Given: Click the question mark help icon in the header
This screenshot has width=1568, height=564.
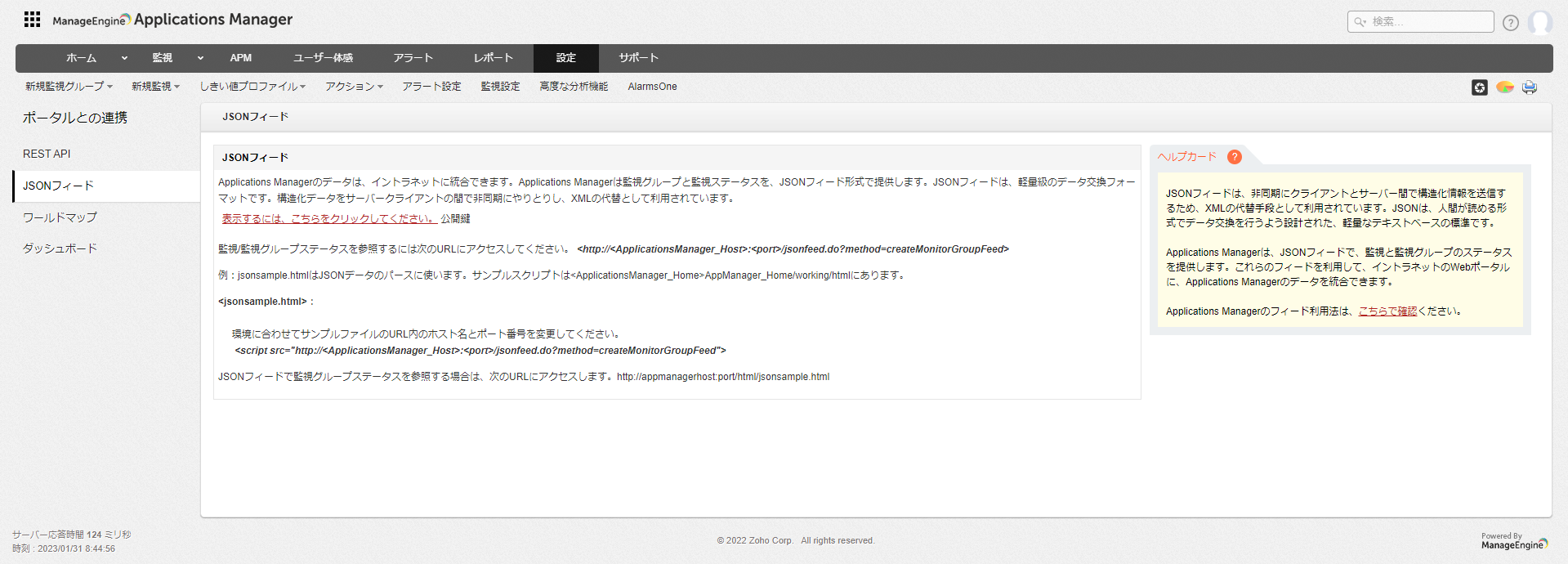Looking at the screenshot, I should point(1510,23).
